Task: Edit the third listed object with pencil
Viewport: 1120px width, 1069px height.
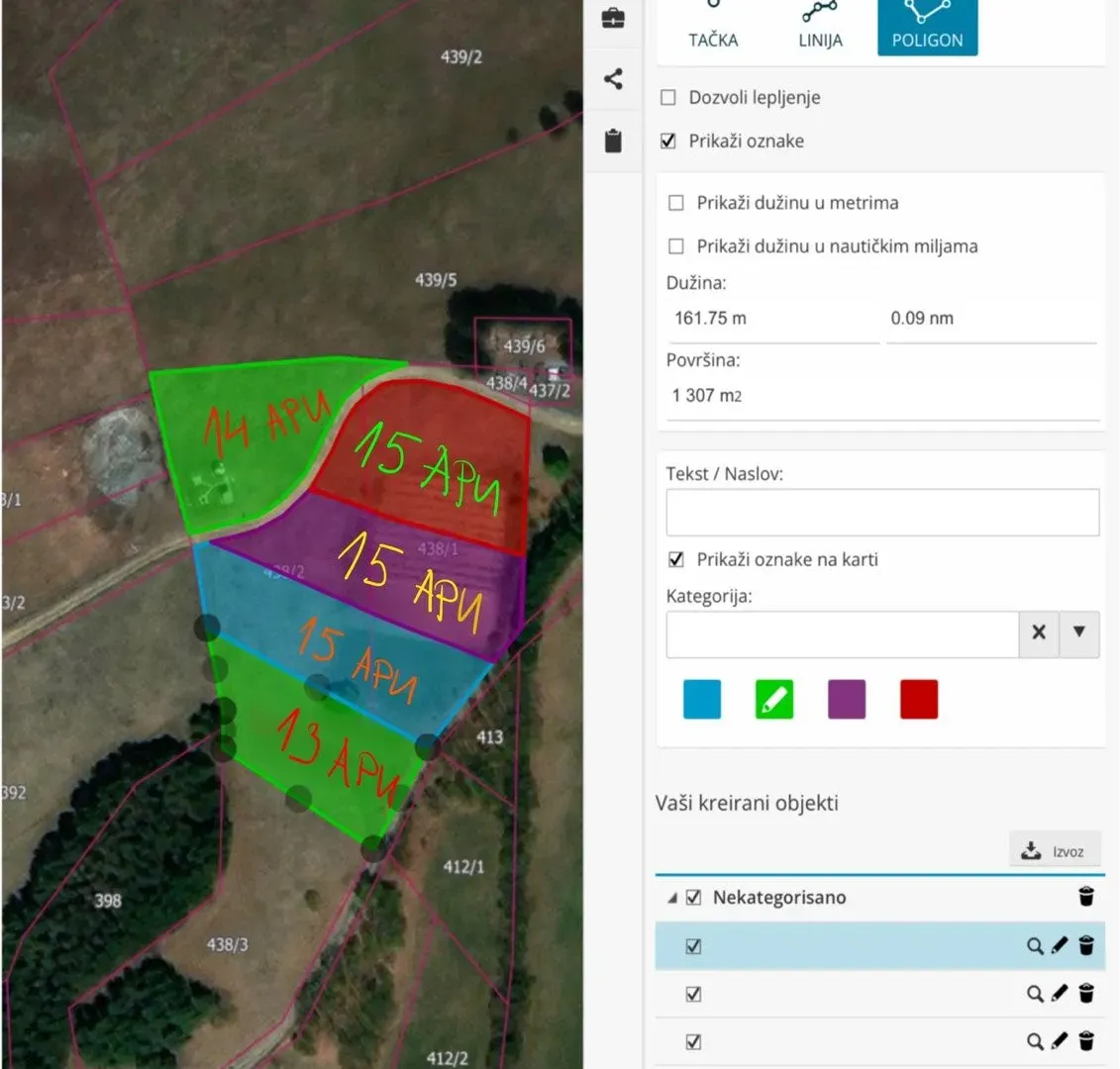Action: pyautogui.click(x=1060, y=1041)
